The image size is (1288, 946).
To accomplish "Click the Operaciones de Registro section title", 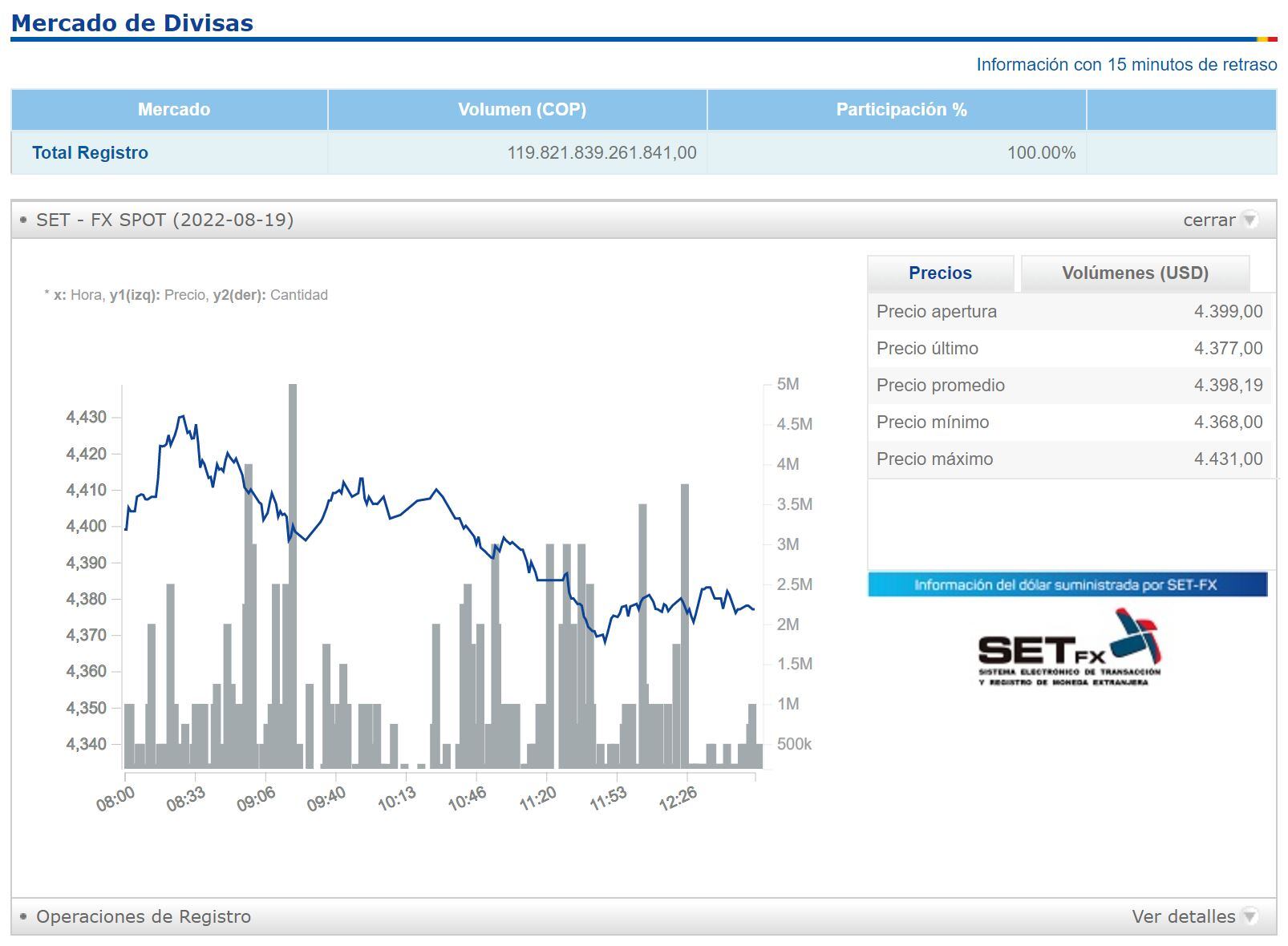I will click(x=144, y=916).
